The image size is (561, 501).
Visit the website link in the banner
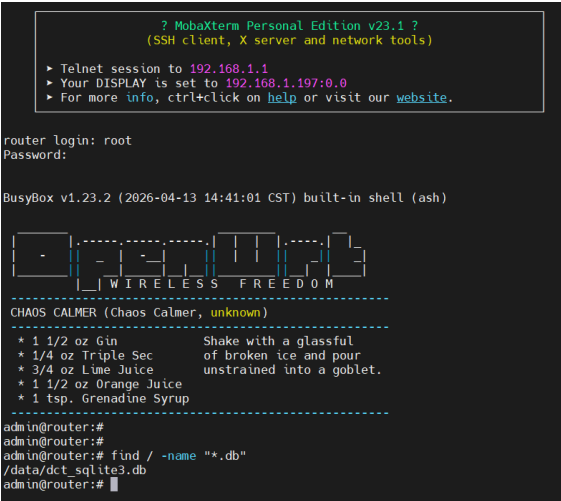click(421, 98)
